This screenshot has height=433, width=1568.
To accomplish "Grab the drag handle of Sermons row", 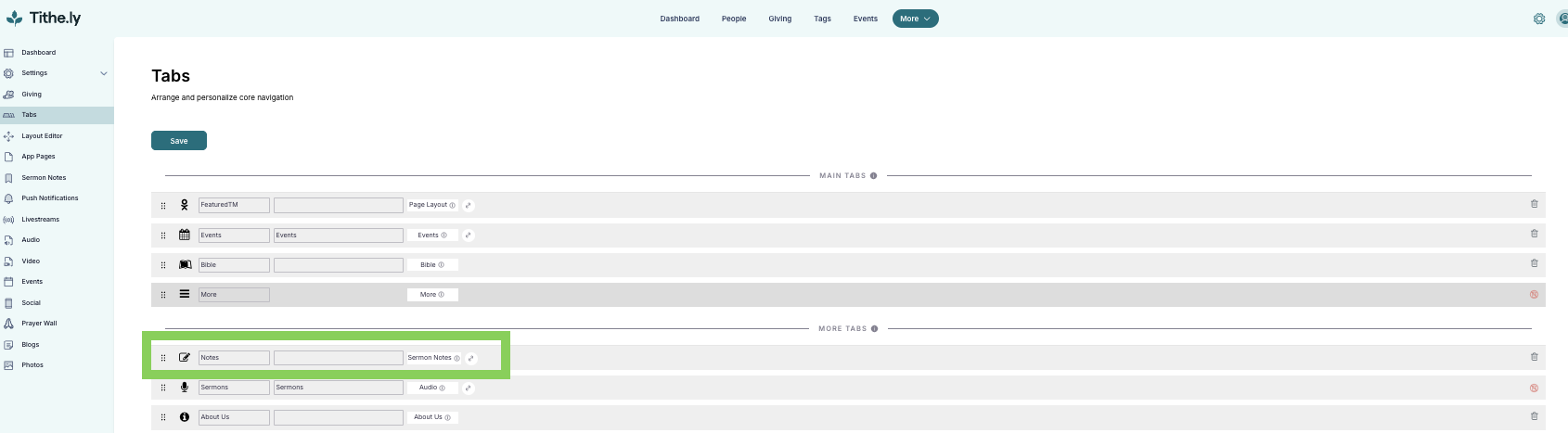I will [163, 388].
